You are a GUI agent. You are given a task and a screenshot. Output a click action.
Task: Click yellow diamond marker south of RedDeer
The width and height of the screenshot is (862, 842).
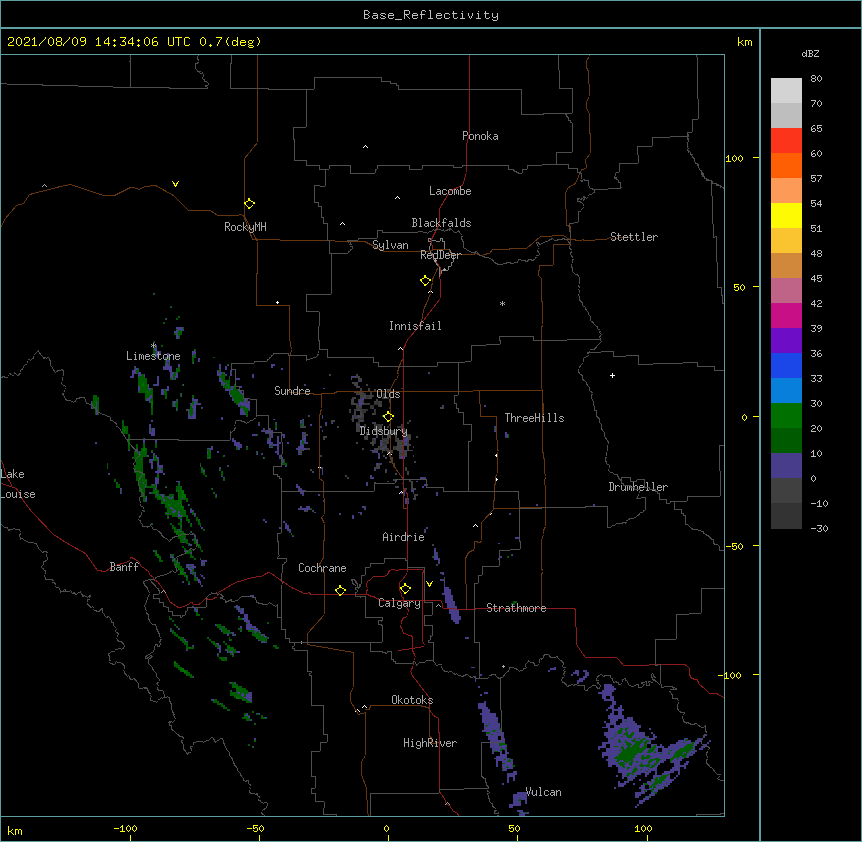[426, 281]
